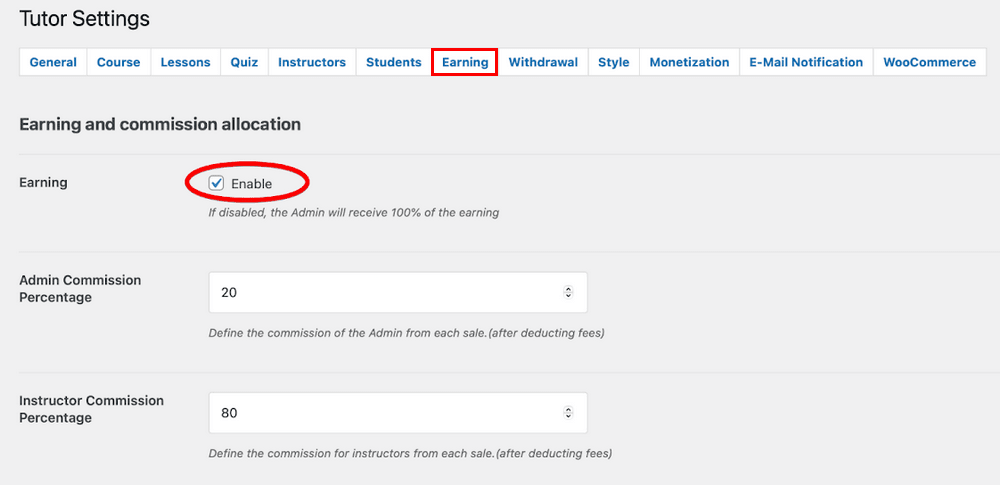
Task: Open the Monetization tab
Action: click(x=689, y=62)
